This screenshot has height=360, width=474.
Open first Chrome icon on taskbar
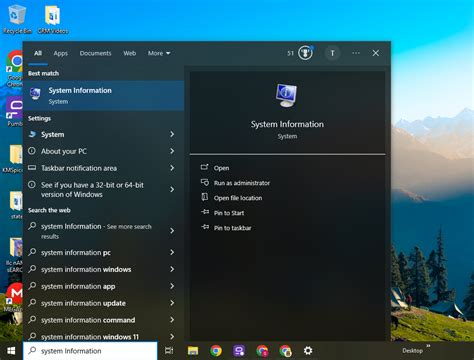(x=216, y=351)
